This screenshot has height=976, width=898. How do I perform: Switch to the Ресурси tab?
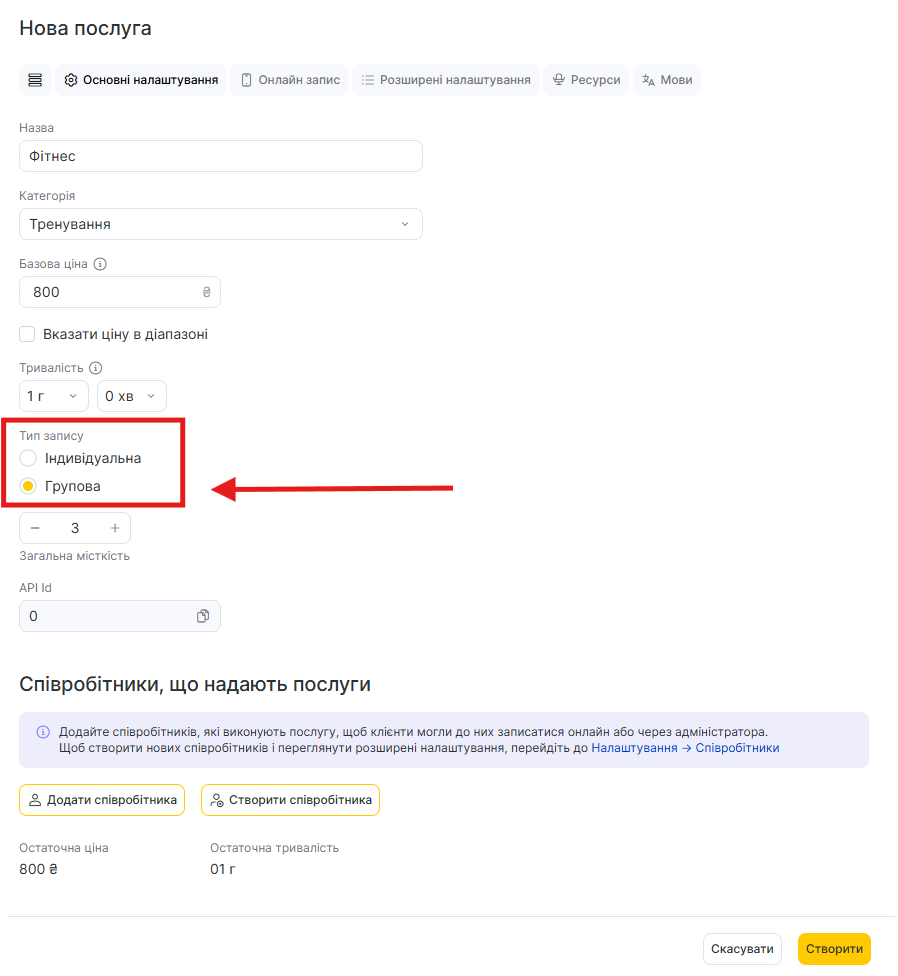pyautogui.click(x=586, y=80)
